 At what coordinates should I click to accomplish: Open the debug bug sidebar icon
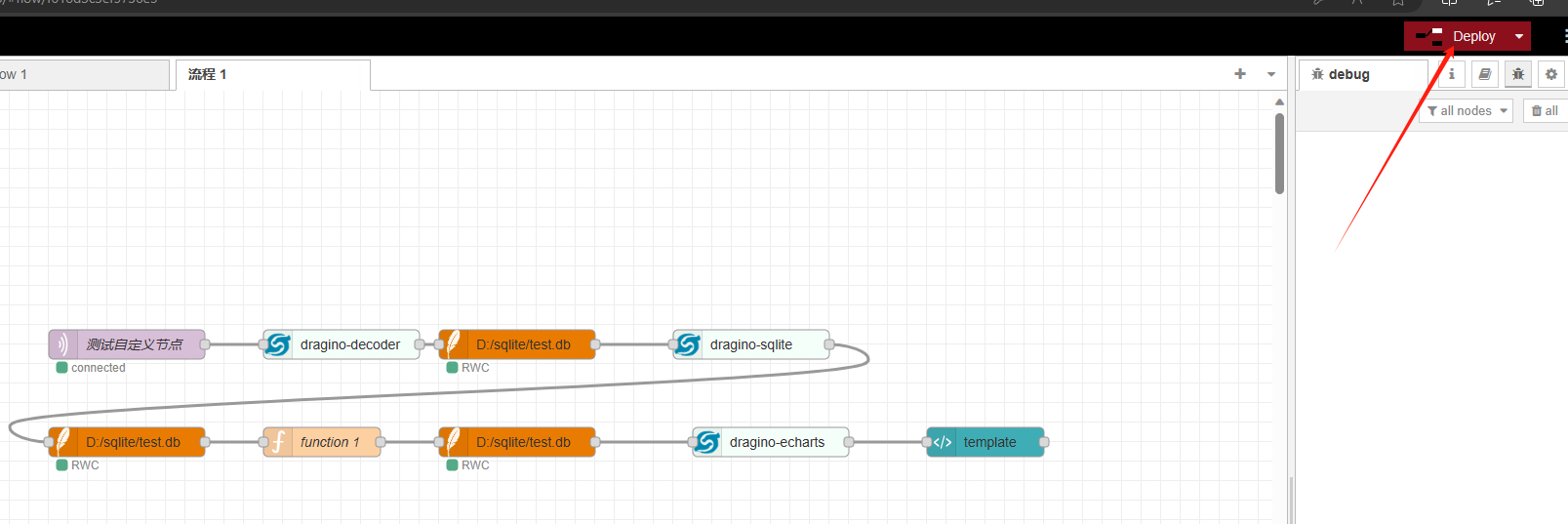click(1517, 74)
